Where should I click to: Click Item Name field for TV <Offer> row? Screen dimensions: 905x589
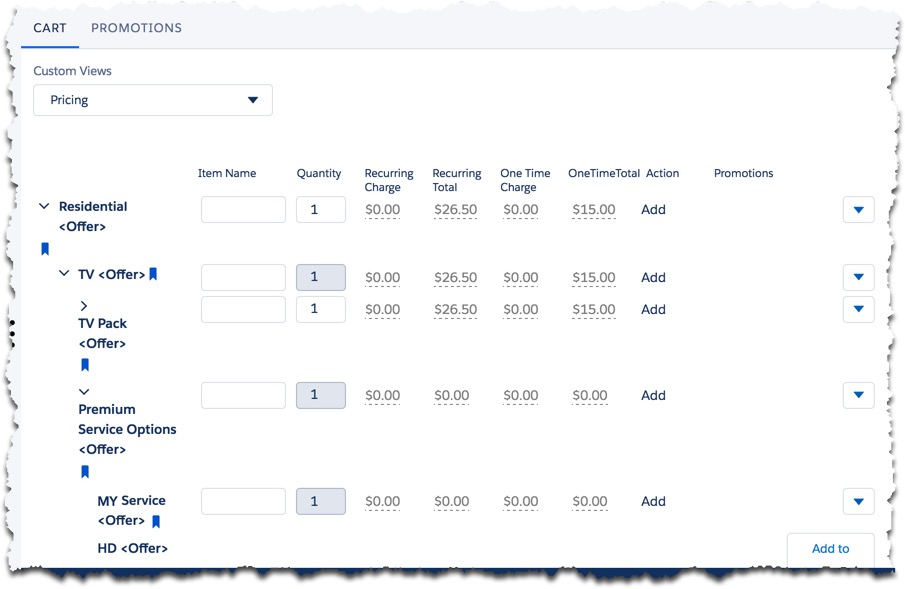tap(243, 277)
